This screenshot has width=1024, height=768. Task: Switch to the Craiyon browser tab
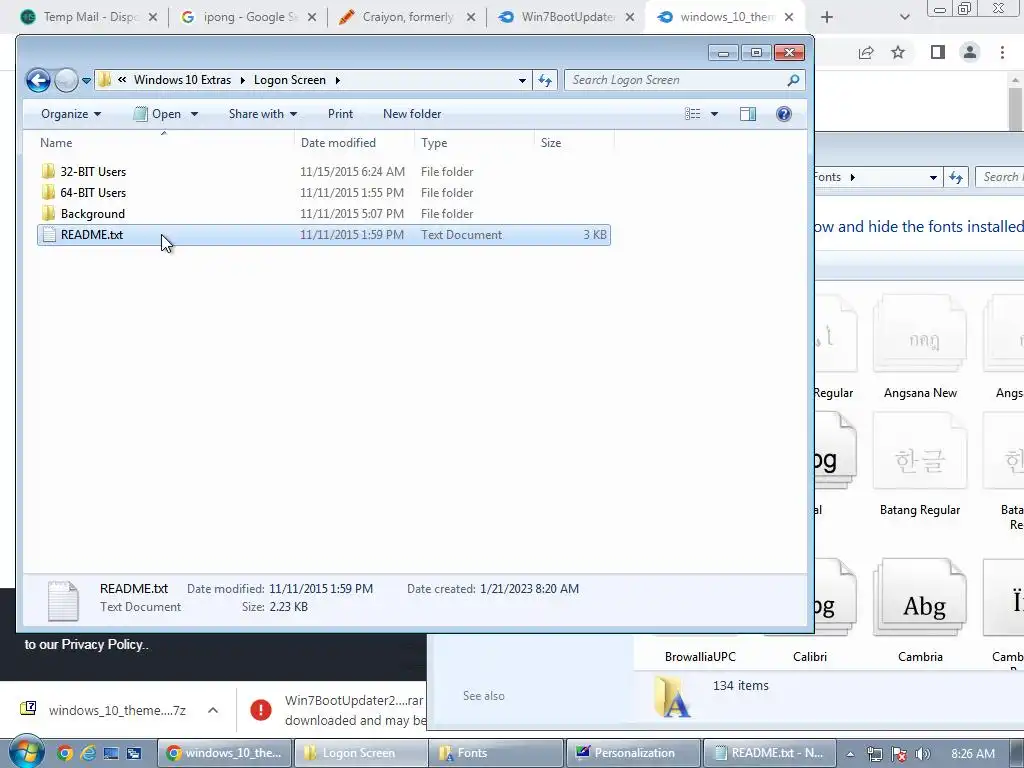[406, 17]
